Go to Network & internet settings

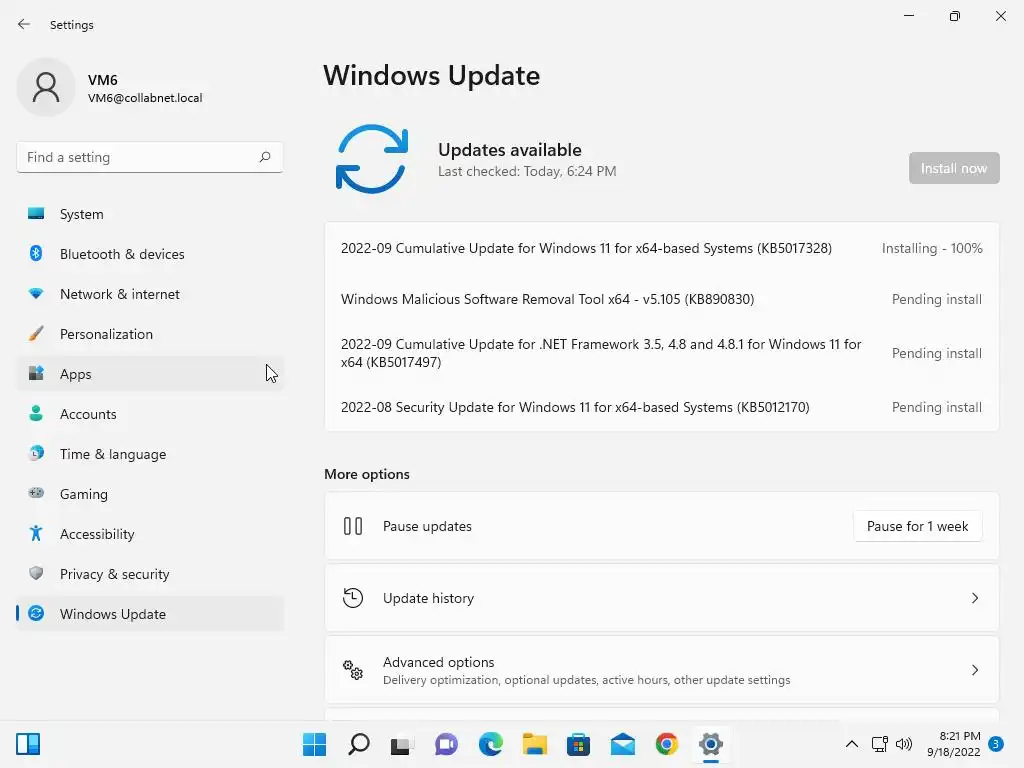[x=150, y=294]
